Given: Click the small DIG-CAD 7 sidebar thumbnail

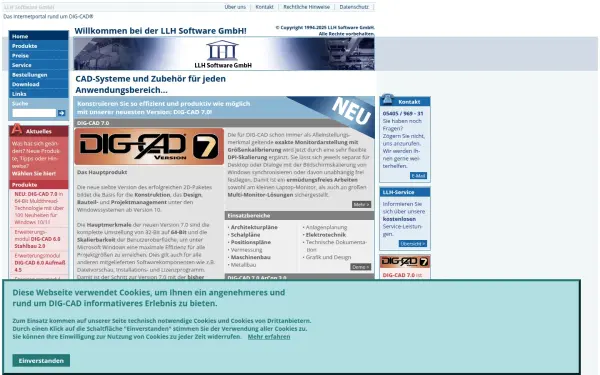Looking at the screenshot, I should click(405, 262).
